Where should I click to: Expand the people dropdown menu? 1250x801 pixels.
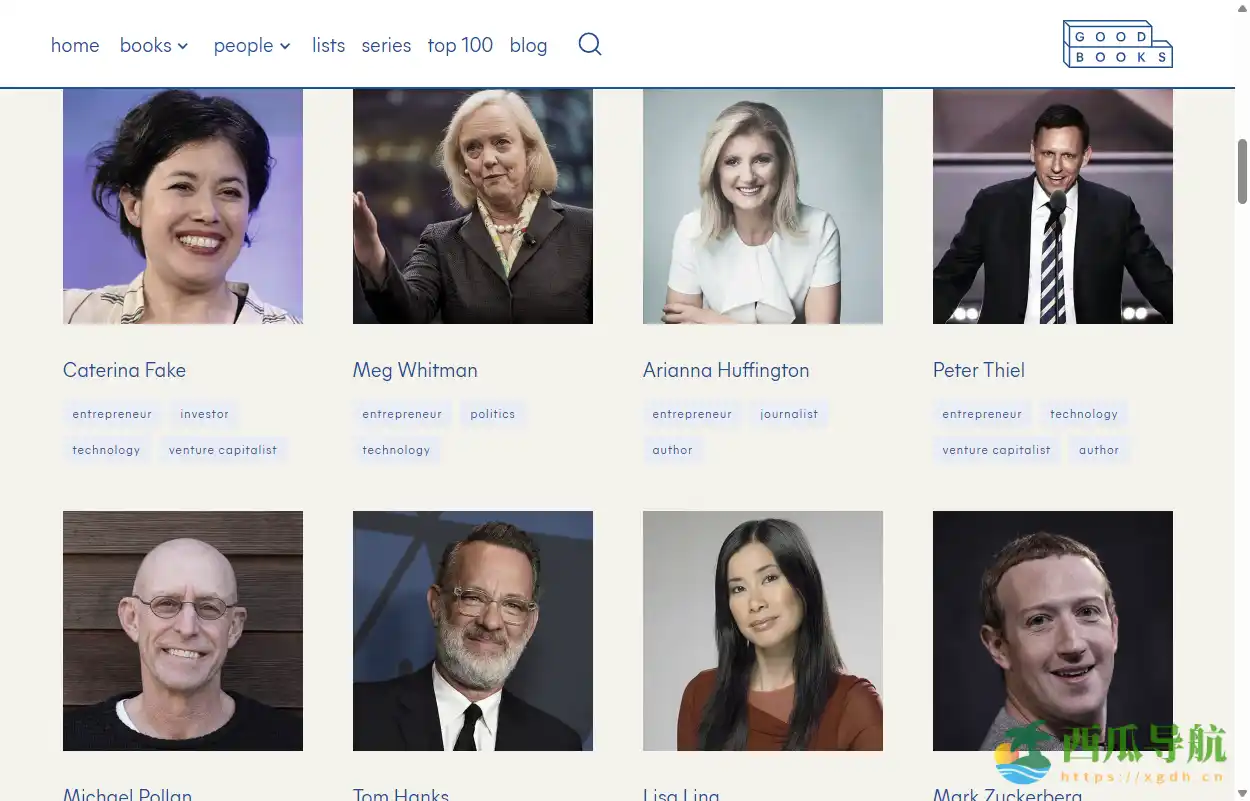tap(251, 45)
